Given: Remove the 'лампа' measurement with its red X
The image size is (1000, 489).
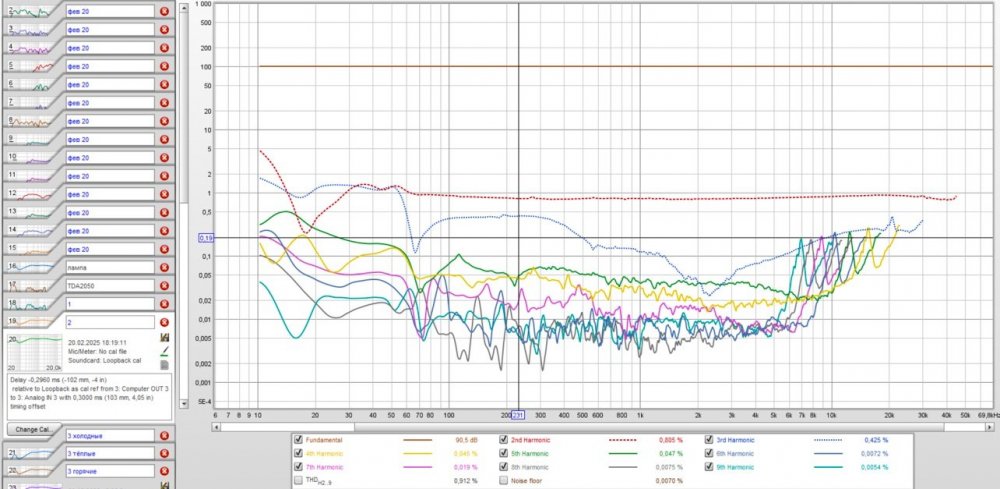Looking at the screenshot, I should click(164, 267).
